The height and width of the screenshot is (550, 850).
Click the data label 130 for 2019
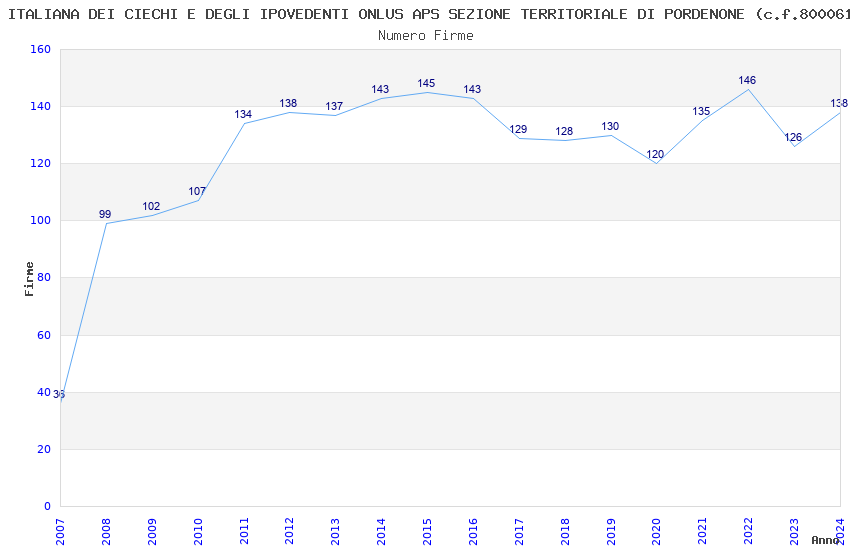(610, 126)
